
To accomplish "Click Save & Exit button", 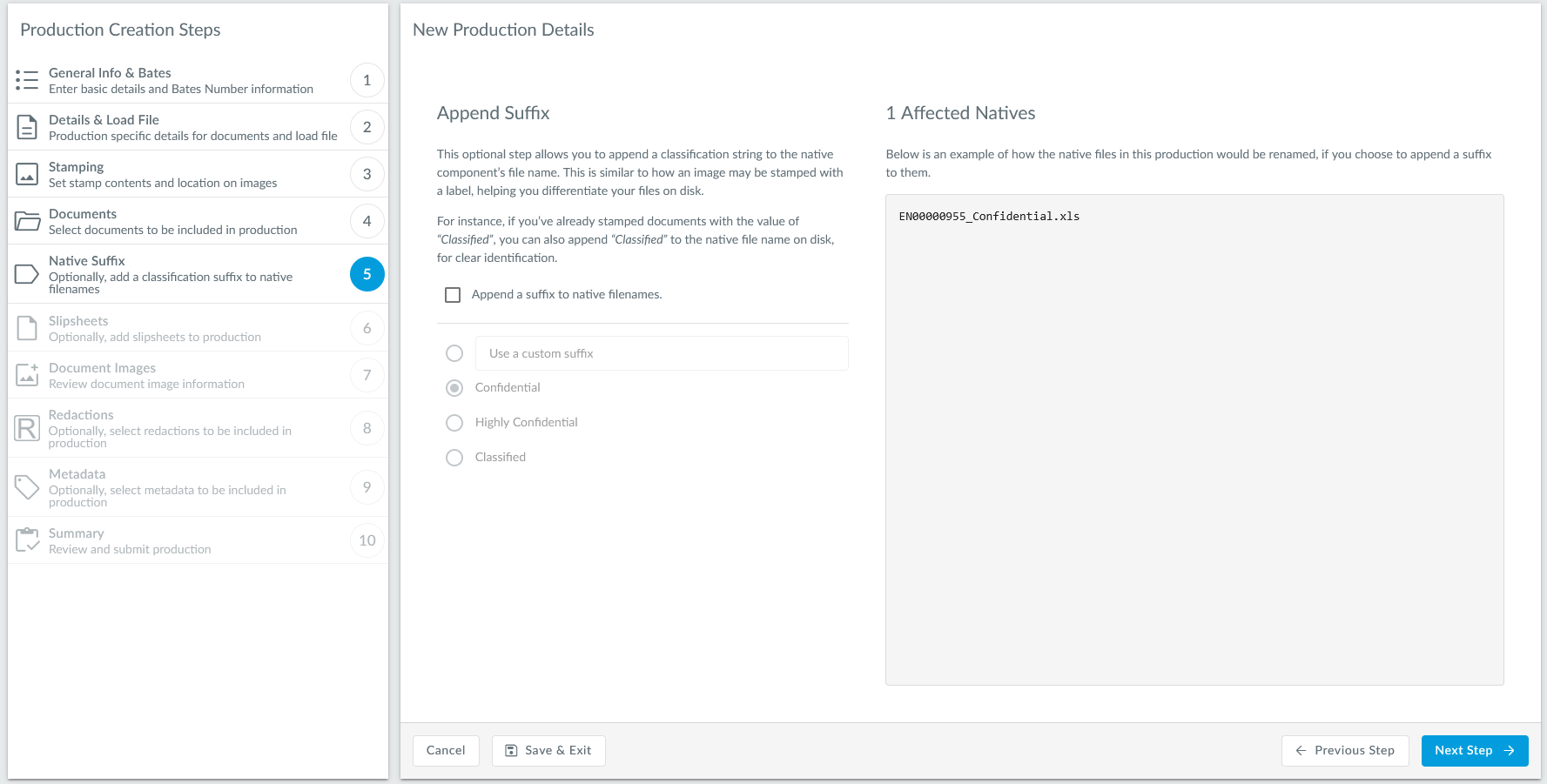I will click(548, 751).
